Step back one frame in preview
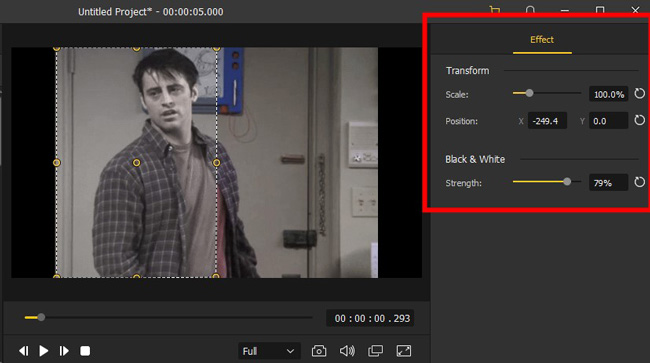650x363 pixels. point(24,351)
